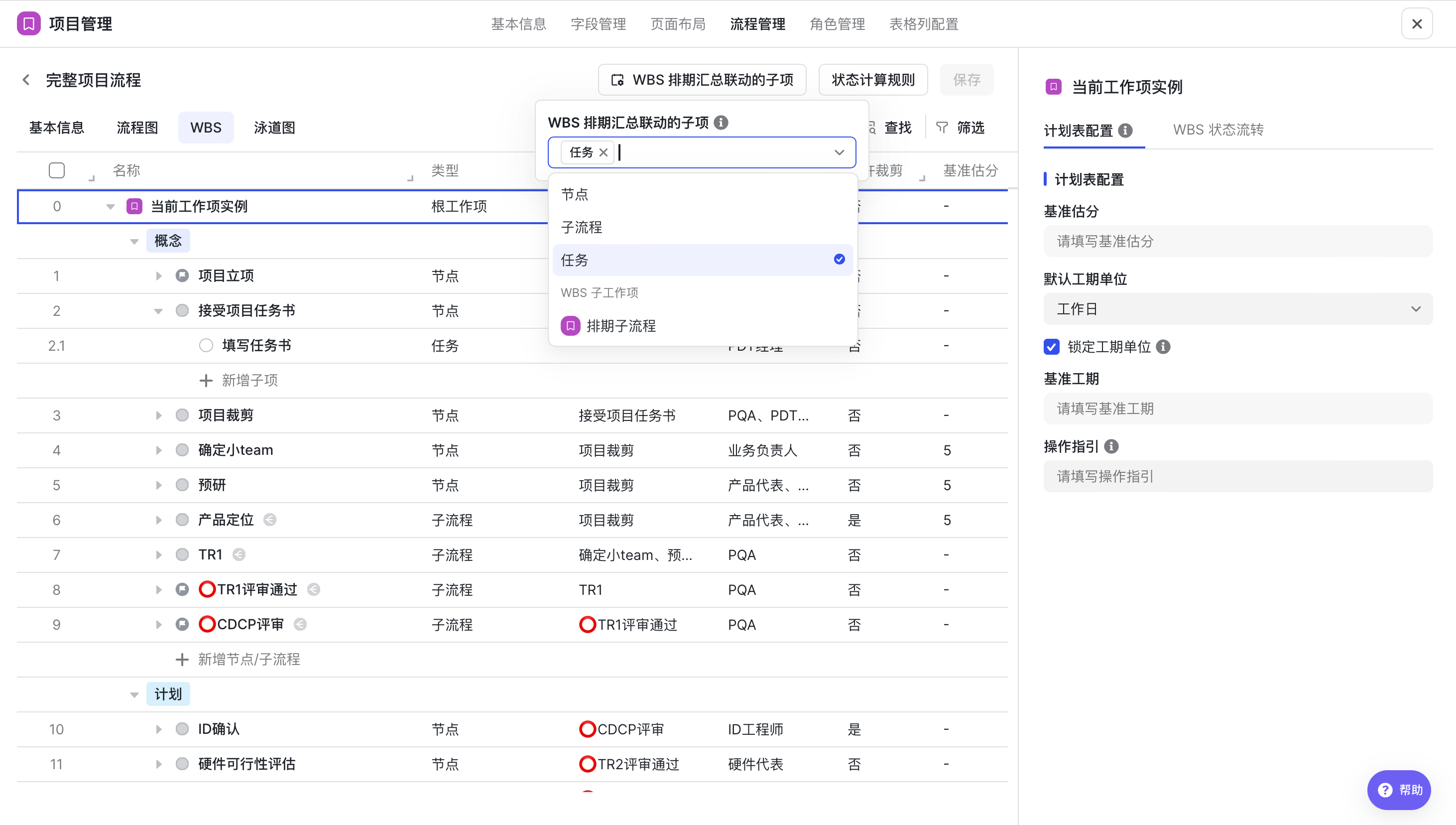Click the 操作指引 input field
Screen dimensions: 1456x825
pyautogui.click(x=1238, y=477)
